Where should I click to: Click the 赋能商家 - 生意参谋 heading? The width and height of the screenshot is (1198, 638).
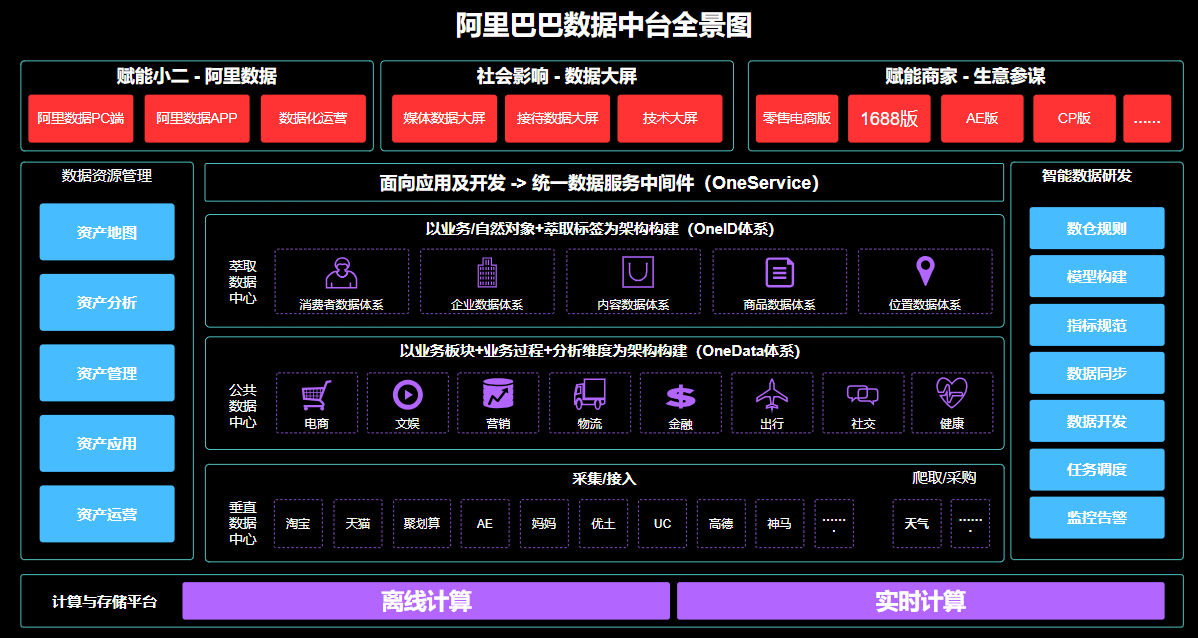[x=965, y=76]
